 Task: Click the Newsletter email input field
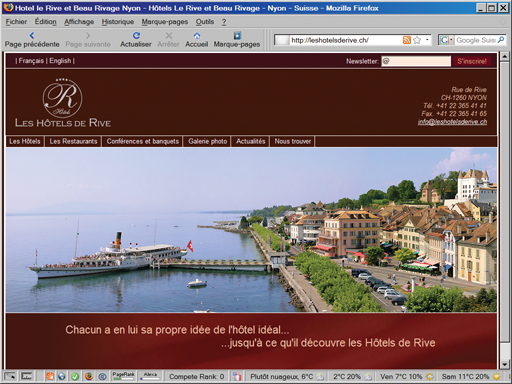[x=416, y=61]
